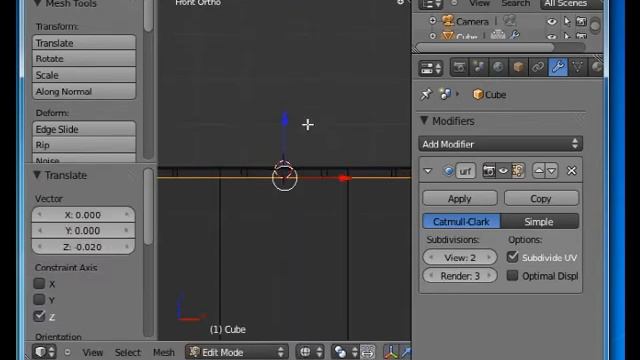This screenshot has width=640, height=360.
Task: Open the Object Constraints chain-link tab
Action: pos(538,67)
